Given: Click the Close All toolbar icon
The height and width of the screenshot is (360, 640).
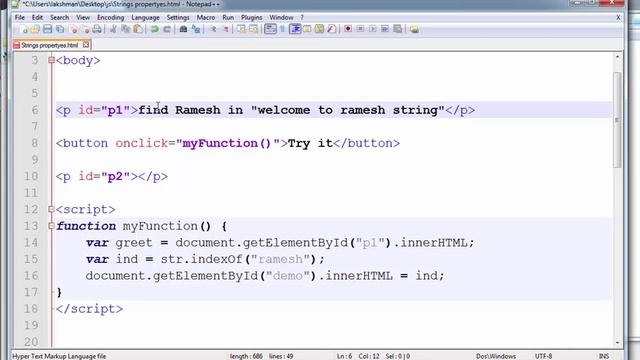Looking at the screenshot, I should 85,29.
